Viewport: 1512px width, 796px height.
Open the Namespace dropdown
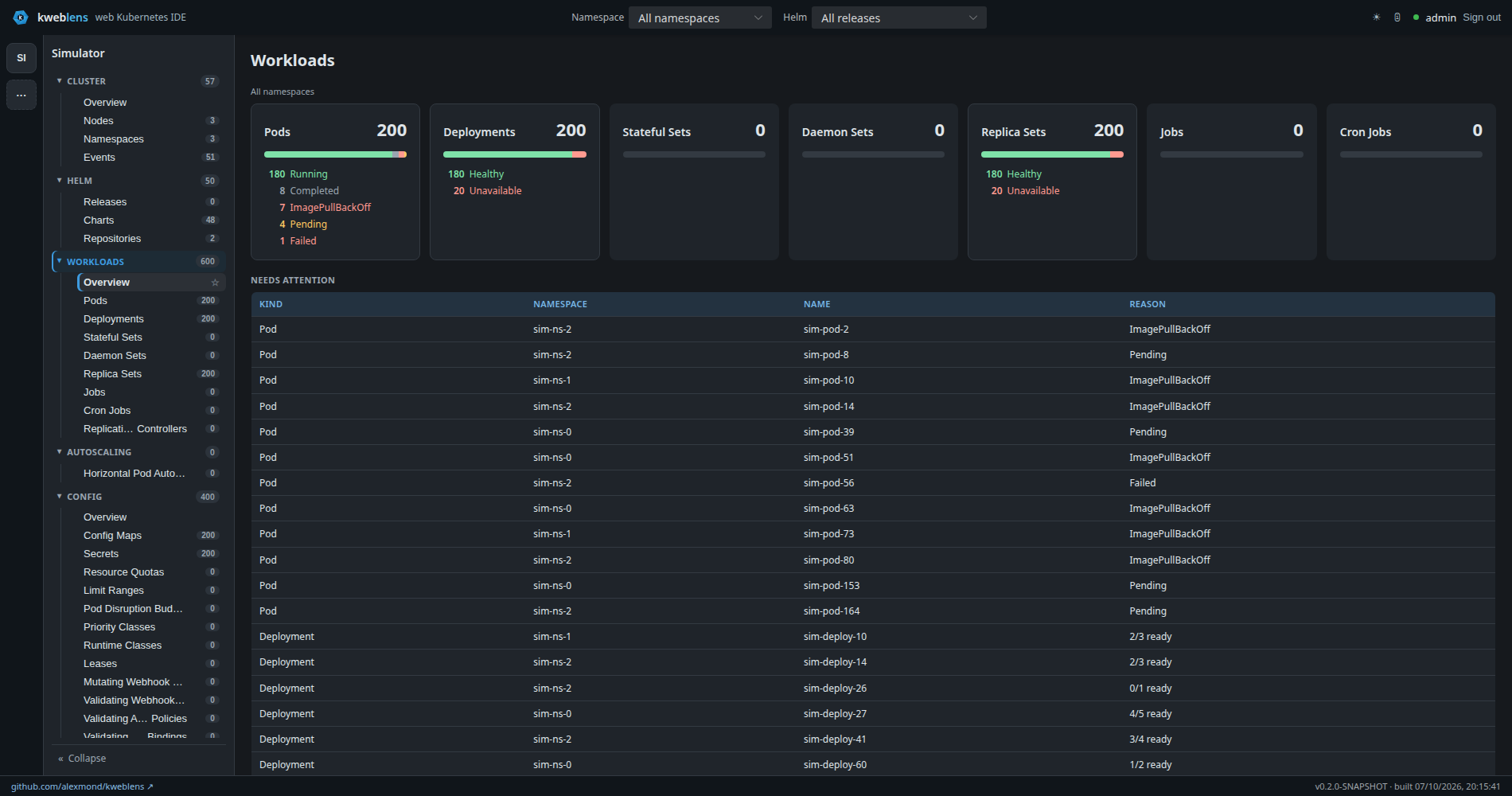click(700, 18)
